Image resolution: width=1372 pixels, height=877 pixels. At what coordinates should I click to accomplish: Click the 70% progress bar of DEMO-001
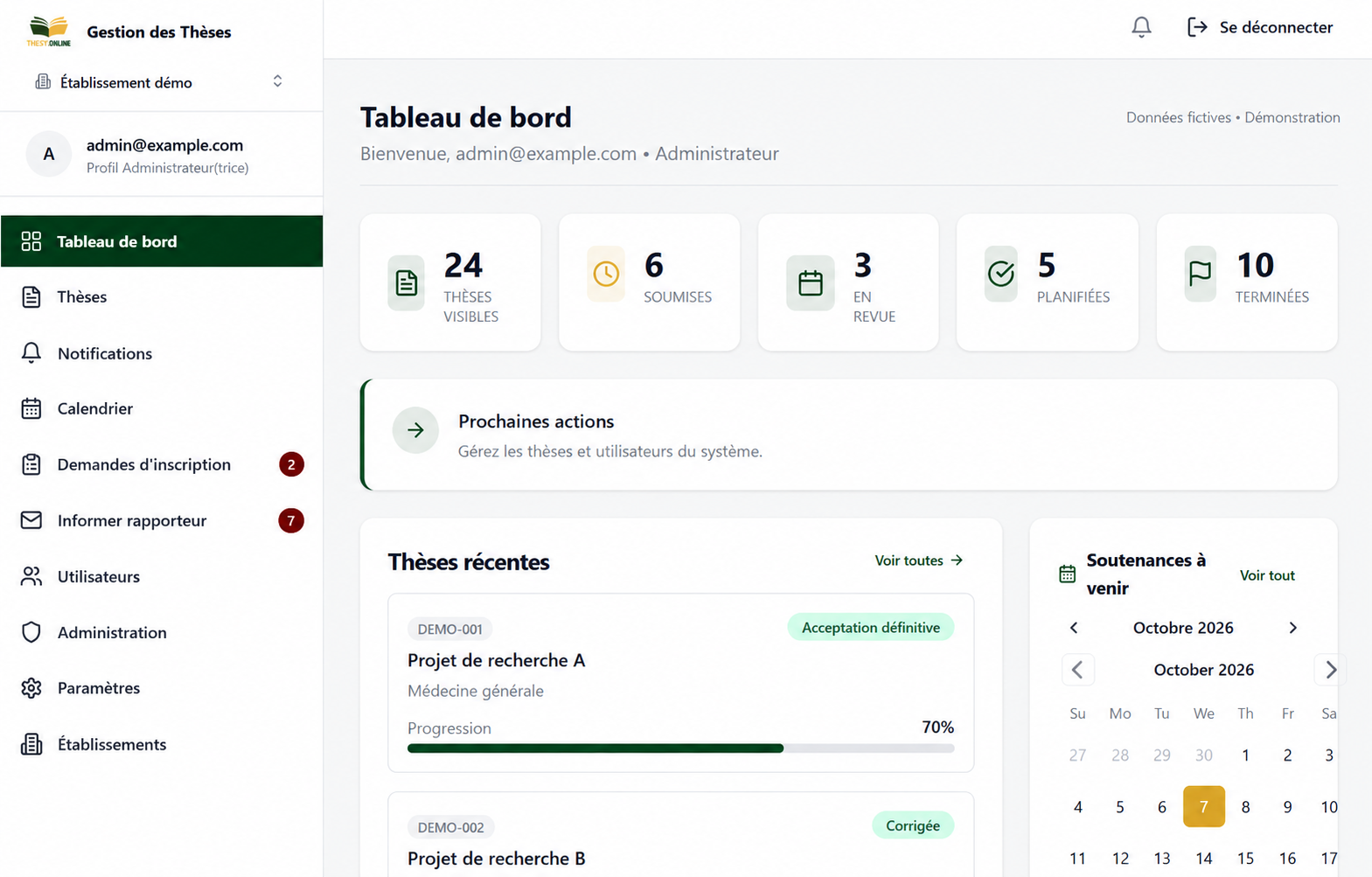680,748
